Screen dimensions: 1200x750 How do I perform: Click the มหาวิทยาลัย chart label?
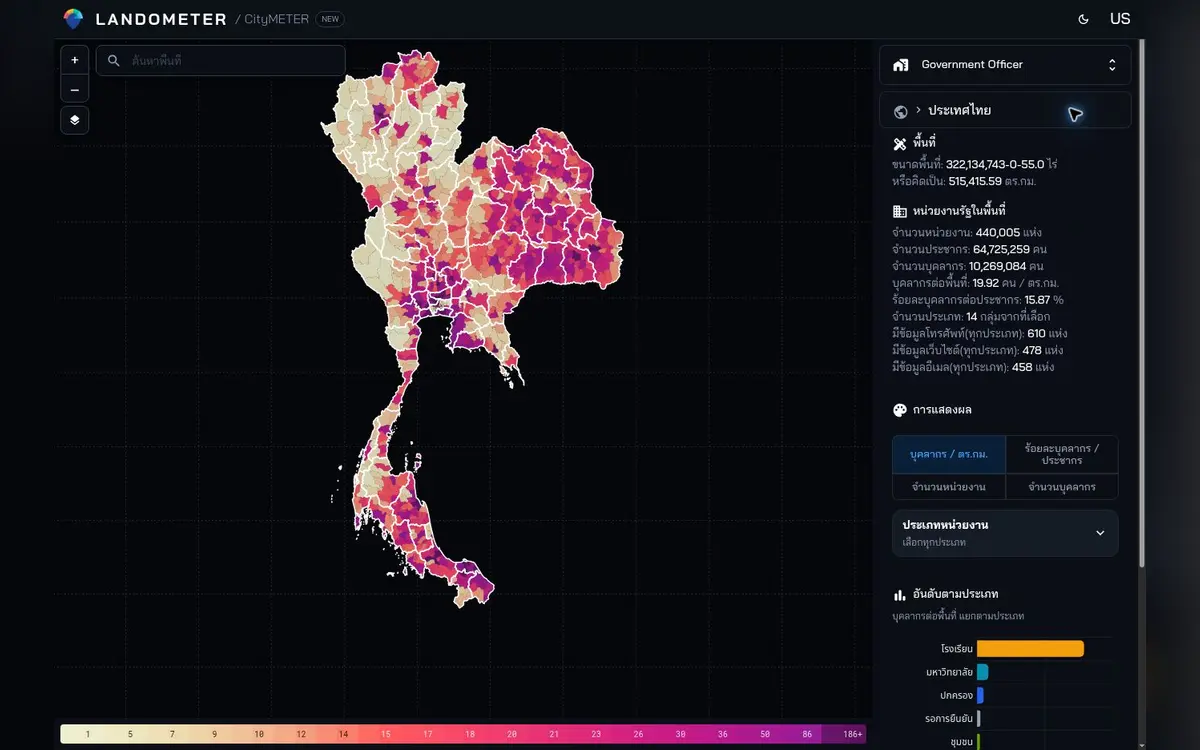(x=949, y=672)
